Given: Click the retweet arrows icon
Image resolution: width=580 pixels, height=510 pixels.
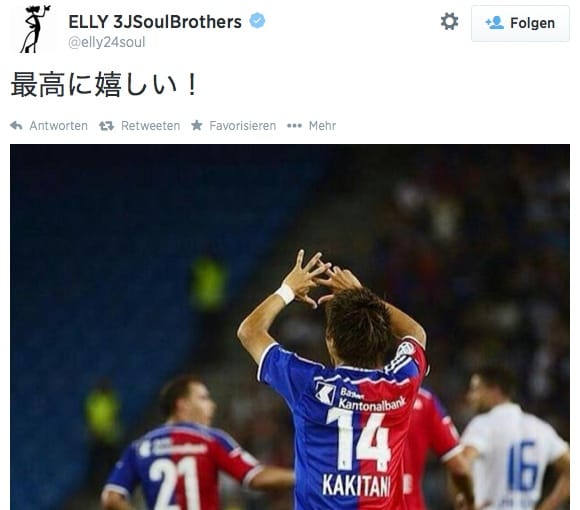Looking at the screenshot, I should (x=107, y=126).
